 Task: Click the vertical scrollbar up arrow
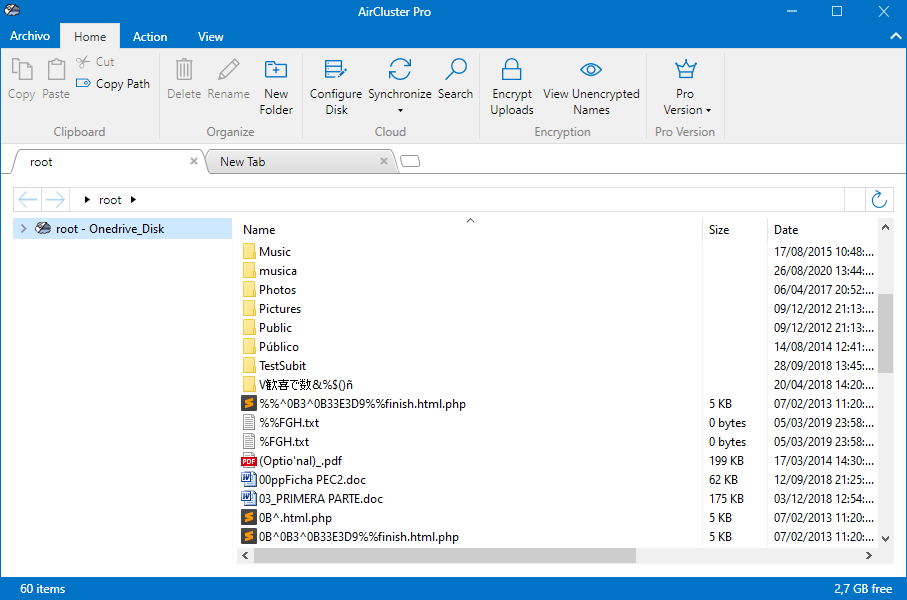(885, 228)
